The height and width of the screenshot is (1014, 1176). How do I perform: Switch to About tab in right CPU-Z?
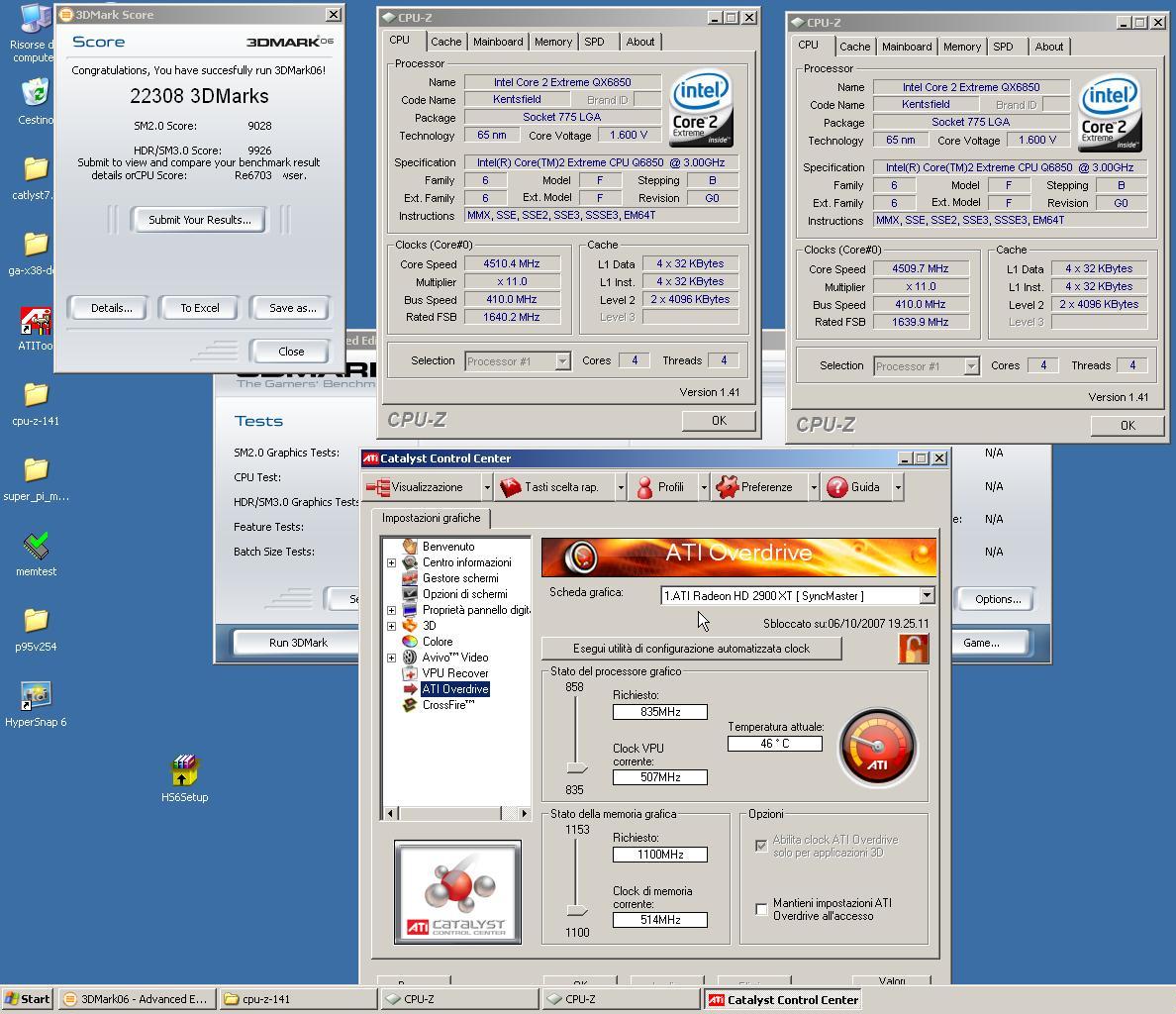1048,47
